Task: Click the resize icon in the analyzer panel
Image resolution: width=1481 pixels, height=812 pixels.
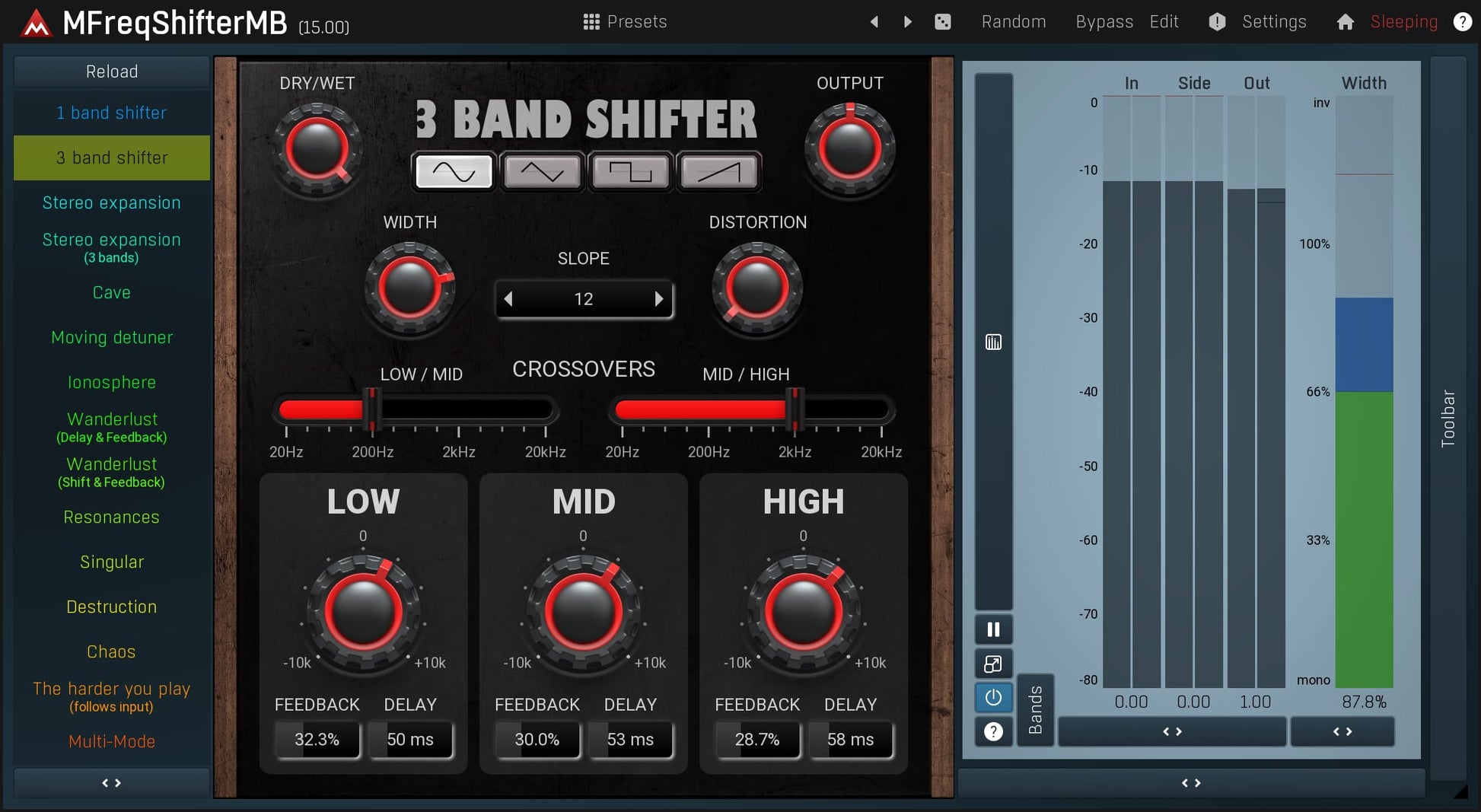Action: pos(993,664)
